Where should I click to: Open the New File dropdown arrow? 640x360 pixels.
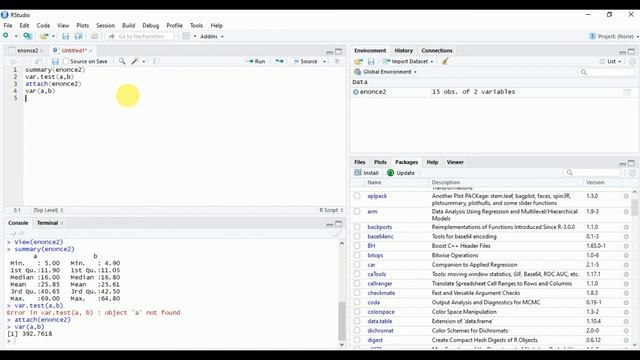click(x=16, y=36)
